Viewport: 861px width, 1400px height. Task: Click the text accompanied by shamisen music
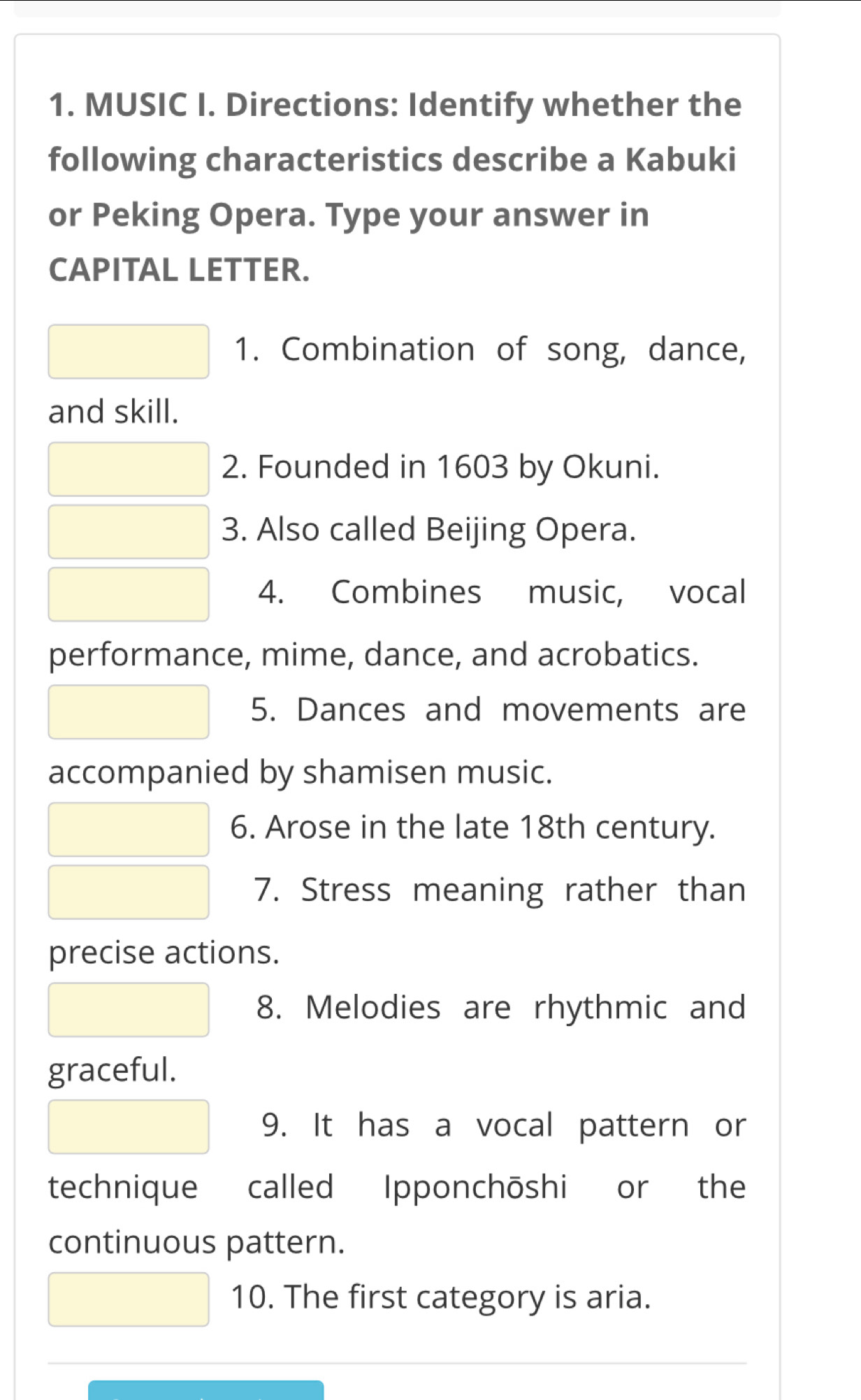(x=301, y=773)
